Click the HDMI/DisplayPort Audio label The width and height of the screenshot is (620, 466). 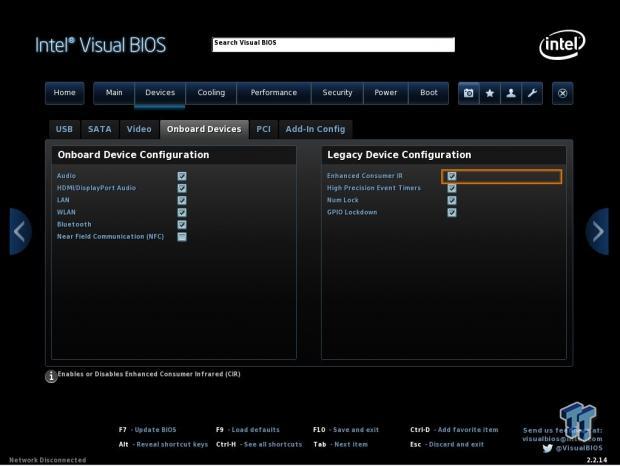point(96,188)
